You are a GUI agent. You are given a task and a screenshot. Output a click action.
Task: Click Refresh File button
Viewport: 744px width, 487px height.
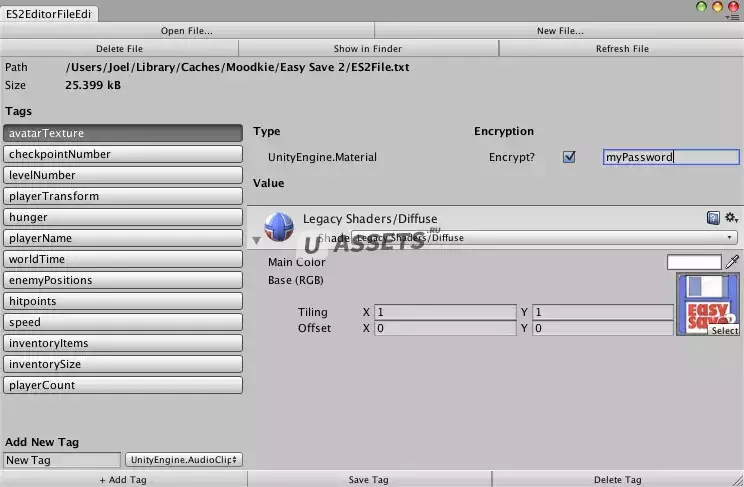tap(622, 48)
